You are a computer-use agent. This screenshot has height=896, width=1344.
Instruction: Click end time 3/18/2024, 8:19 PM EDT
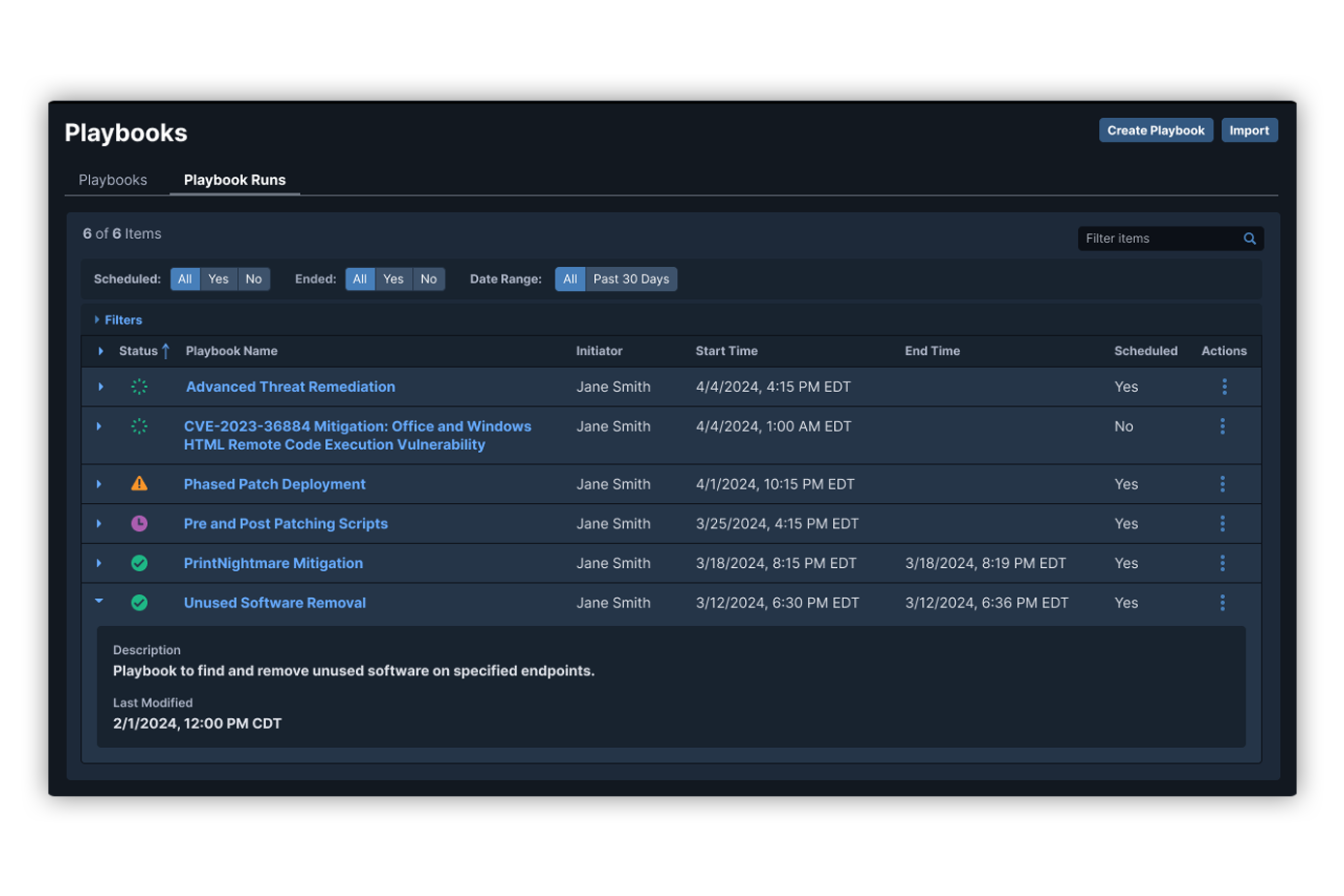[985, 563]
